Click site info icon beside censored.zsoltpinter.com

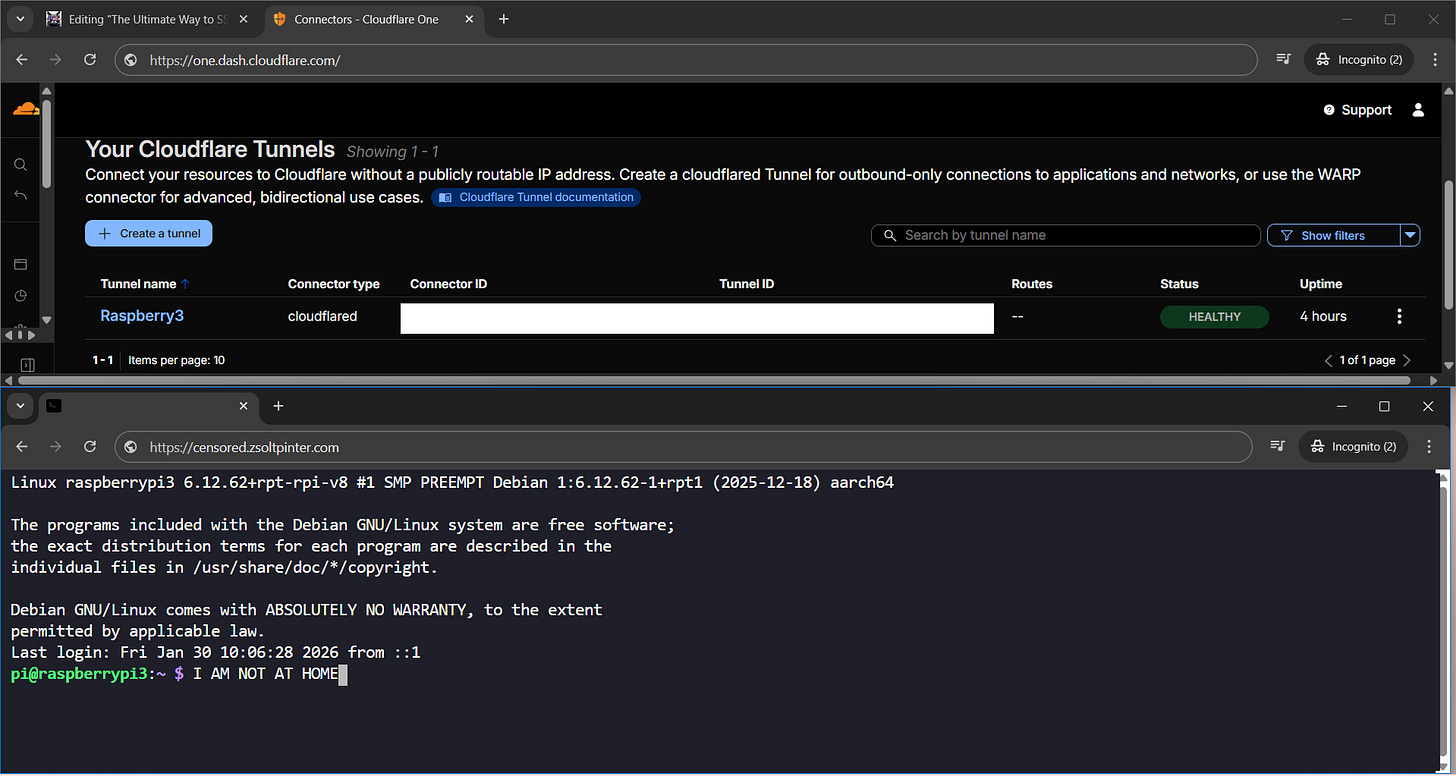click(x=130, y=447)
